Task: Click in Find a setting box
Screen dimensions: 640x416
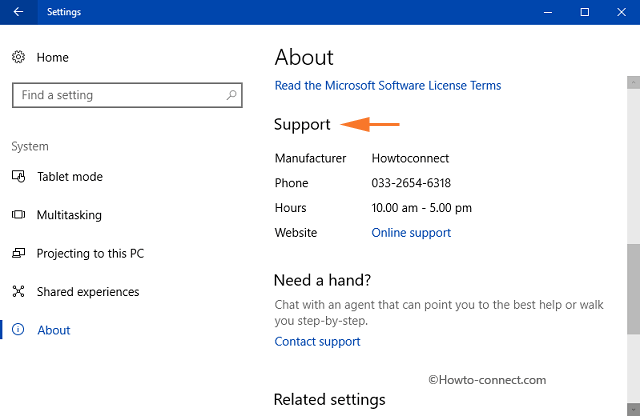Action: (127, 95)
